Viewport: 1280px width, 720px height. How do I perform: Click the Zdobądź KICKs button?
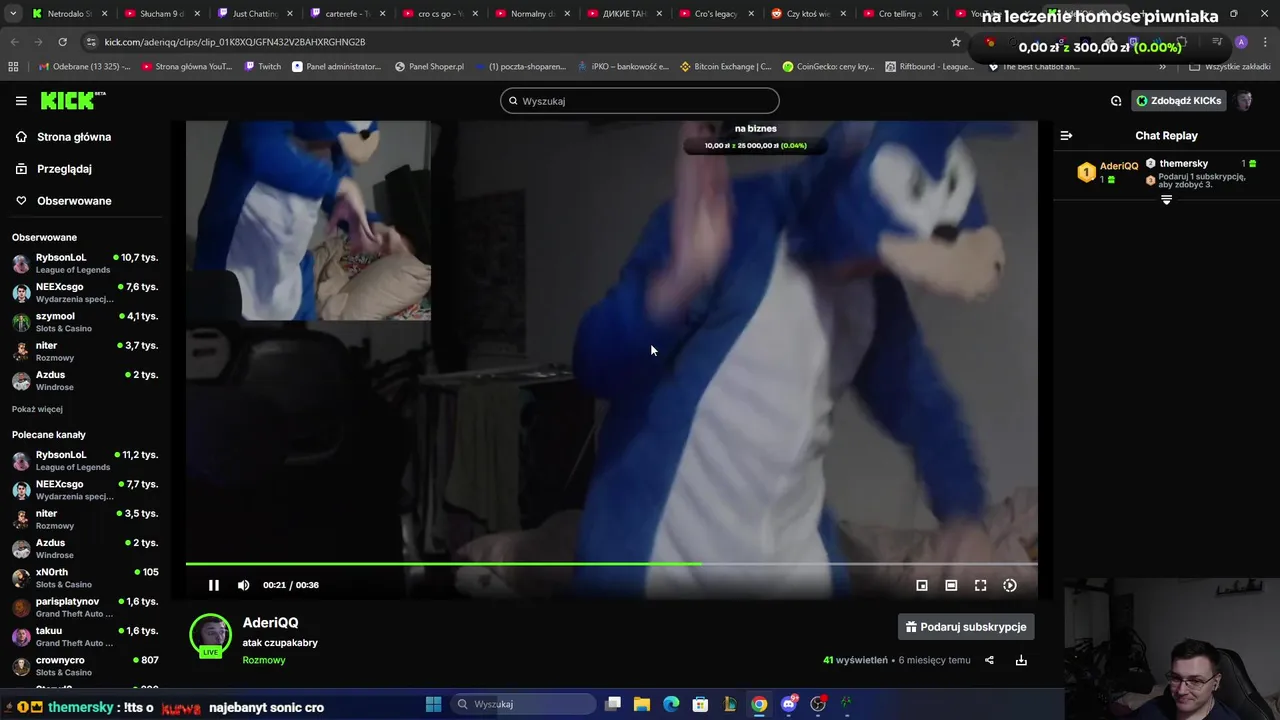point(1178,101)
